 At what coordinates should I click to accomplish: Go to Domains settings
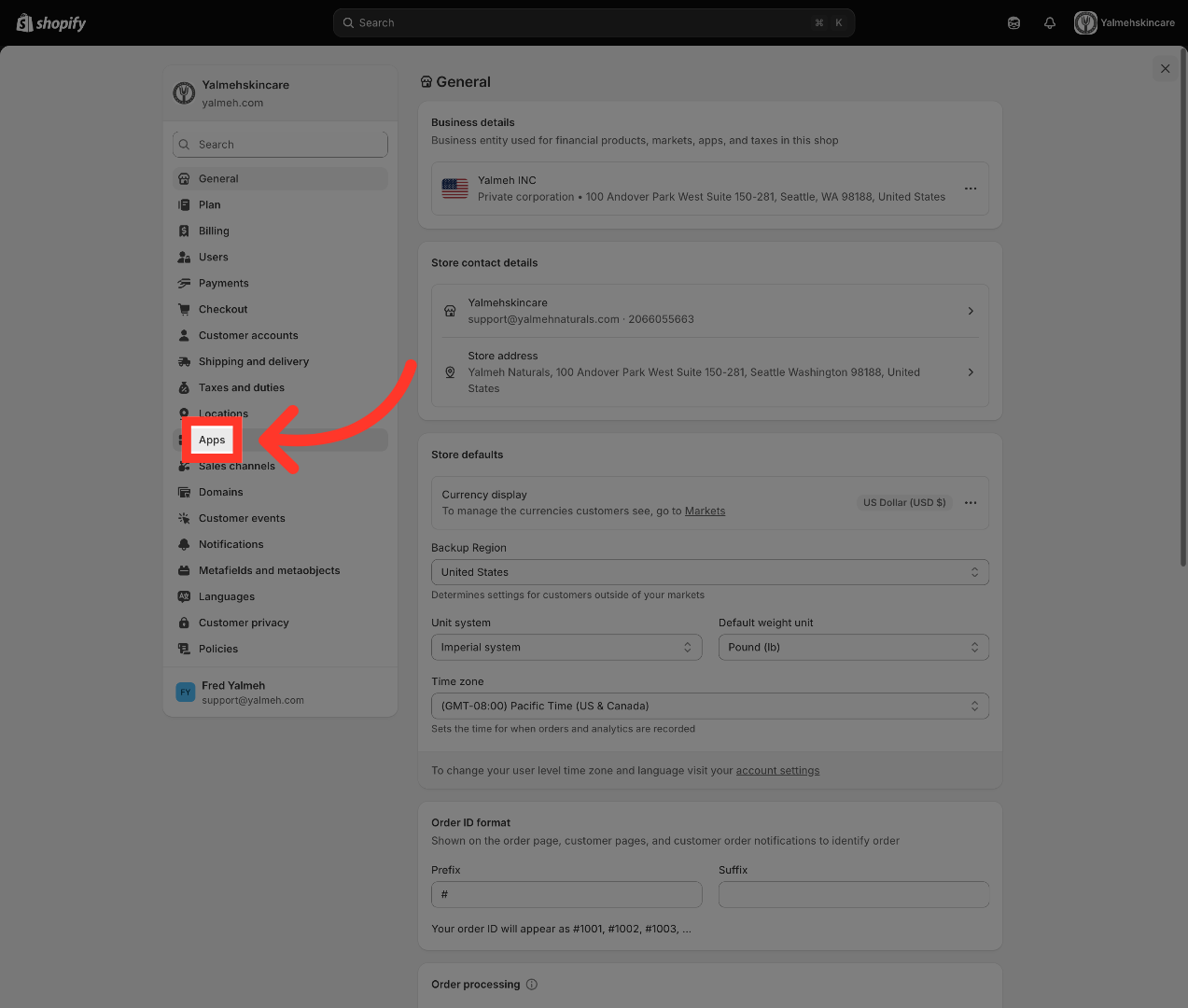[x=280, y=492]
